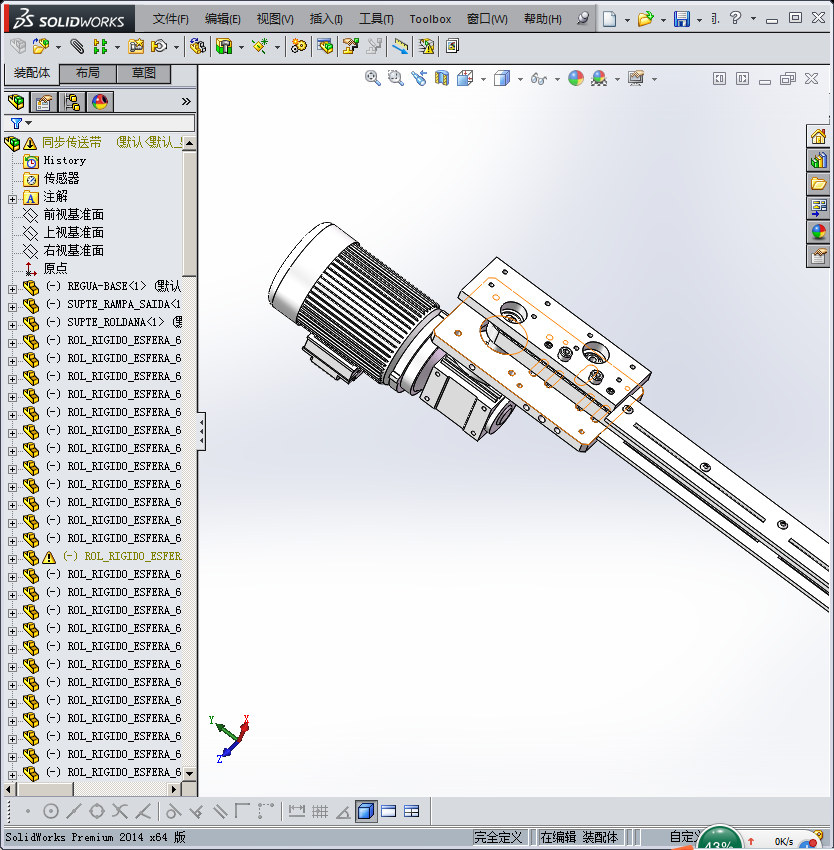834x850 pixels.
Task: Toggle the point snap icon in bottom toolbar
Action: [28, 812]
